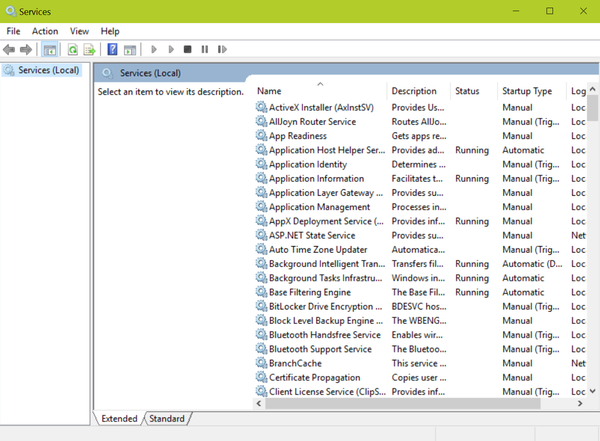The image size is (600, 441).
Task: Click the Forward arrow toolbar icon
Action: 26,49
